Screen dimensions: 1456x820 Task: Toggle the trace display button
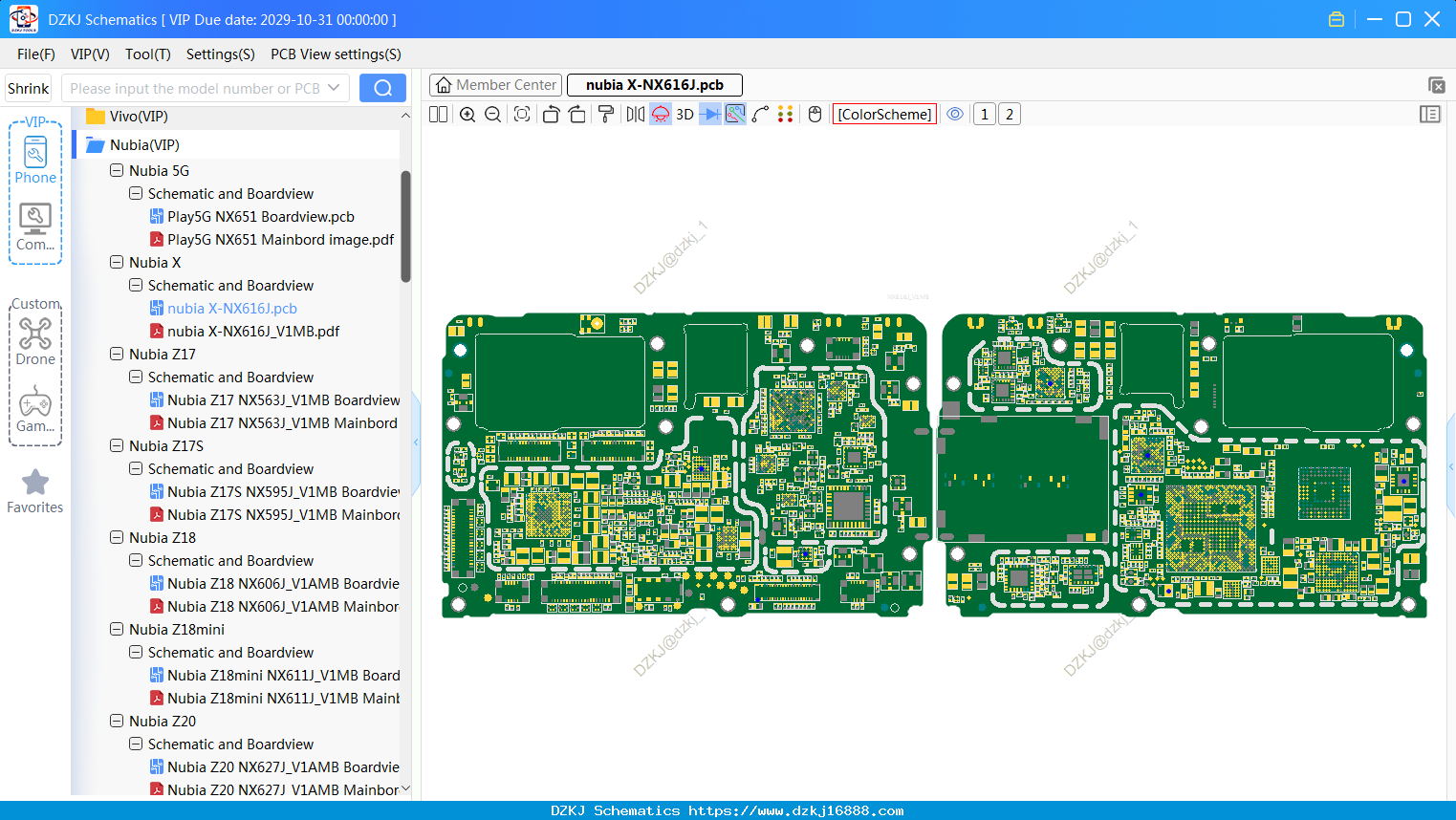(735, 115)
